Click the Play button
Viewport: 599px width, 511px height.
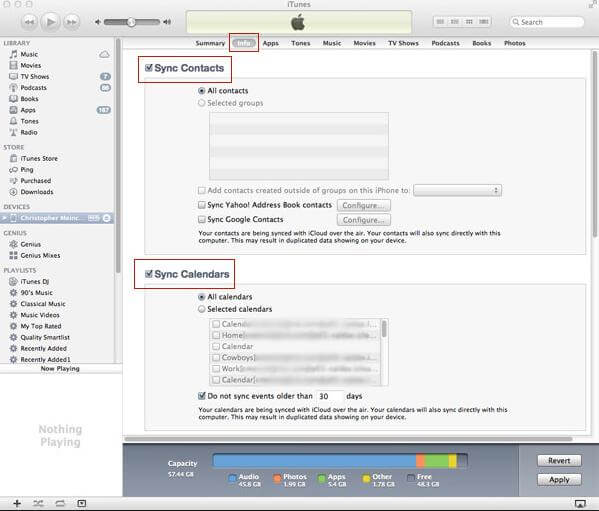(50, 22)
